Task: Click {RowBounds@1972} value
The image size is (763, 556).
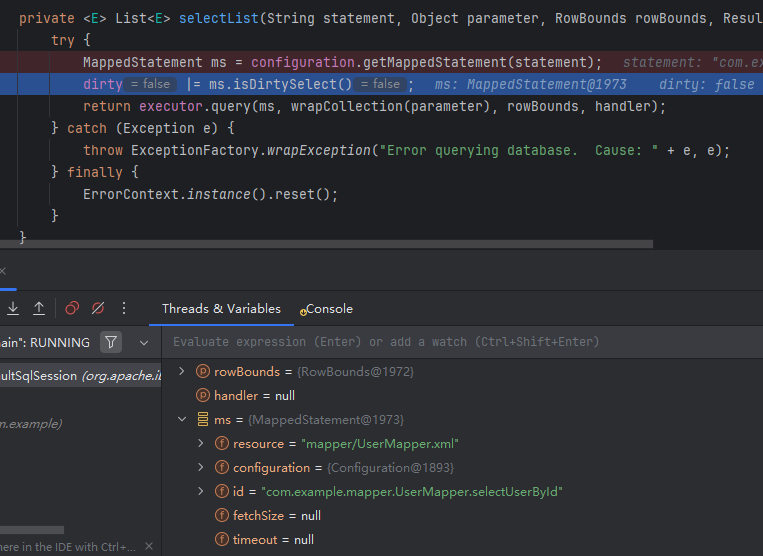Action: tap(355, 372)
